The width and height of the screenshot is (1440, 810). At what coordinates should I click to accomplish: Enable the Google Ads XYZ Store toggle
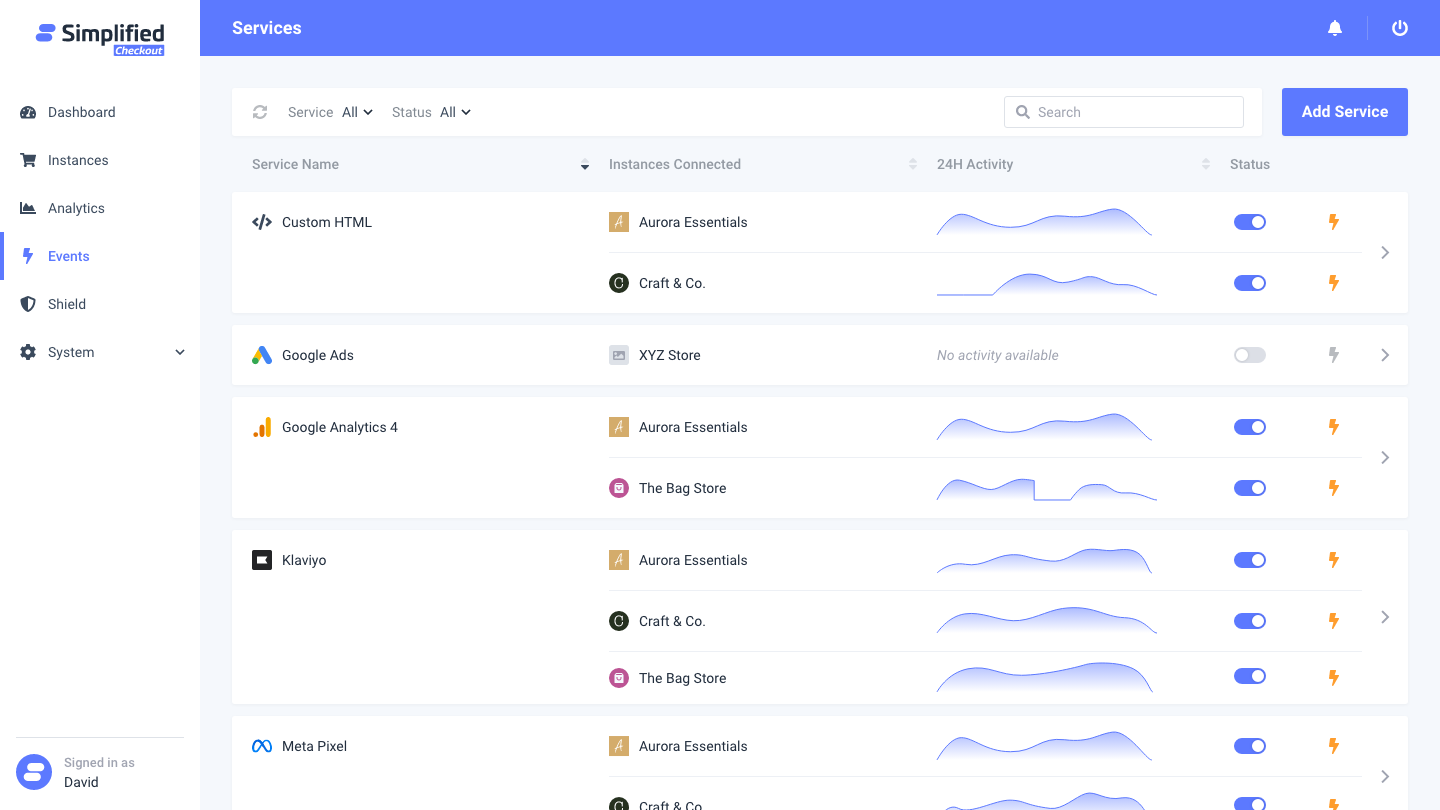point(1250,355)
